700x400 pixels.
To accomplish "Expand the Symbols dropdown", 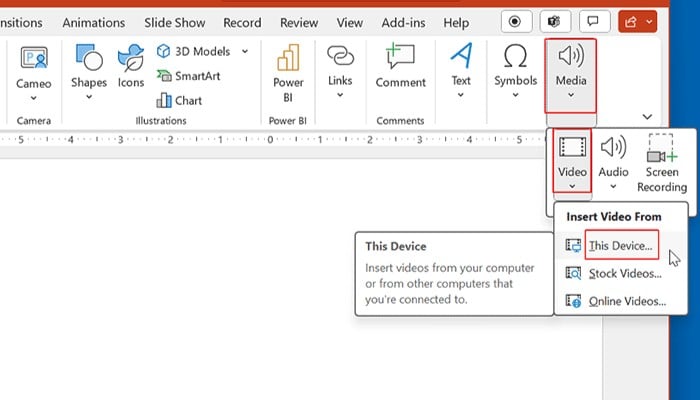I will click(x=515, y=70).
